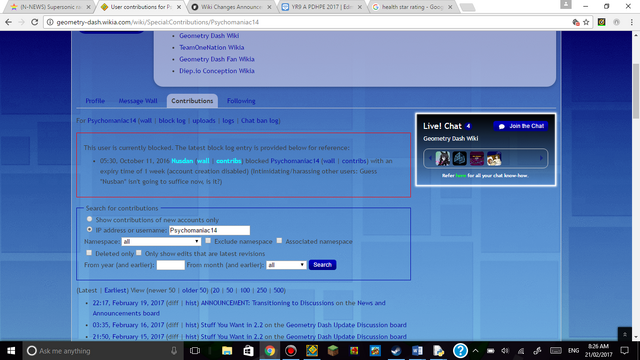Click the Search button for contributions
The image size is (640, 360).
[322, 264]
